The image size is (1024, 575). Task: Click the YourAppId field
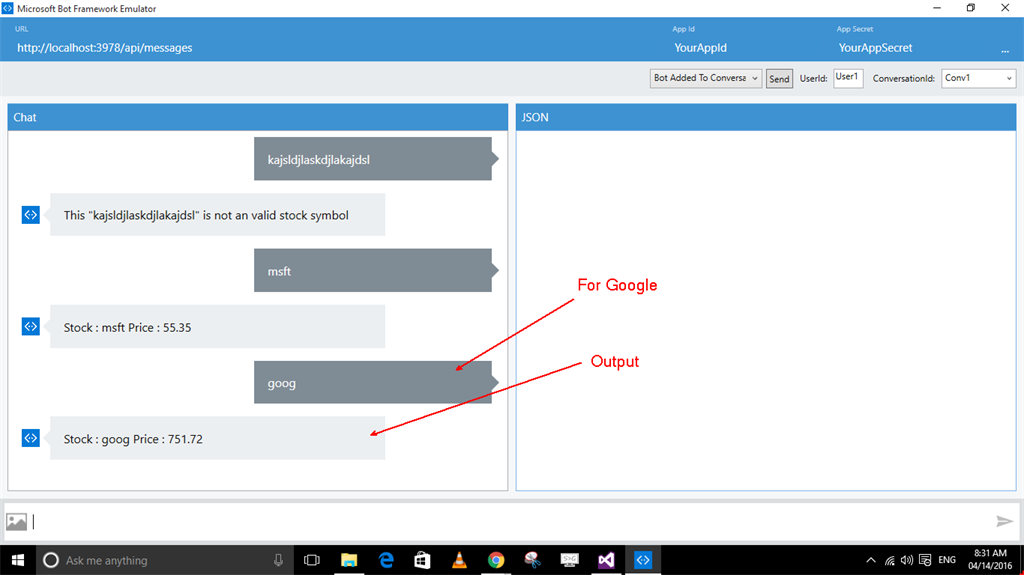(700, 48)
